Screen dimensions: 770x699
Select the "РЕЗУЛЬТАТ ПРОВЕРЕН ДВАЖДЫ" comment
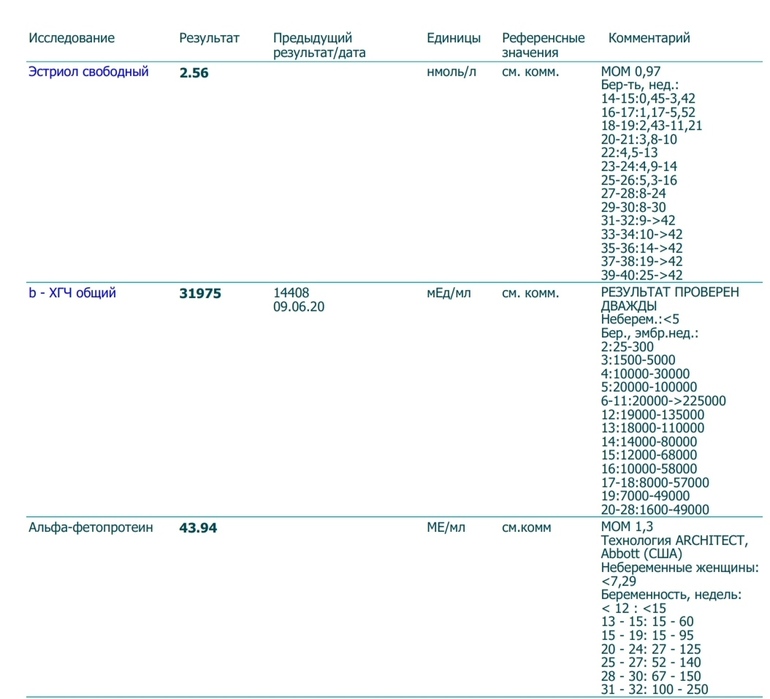tap(669, 299)
